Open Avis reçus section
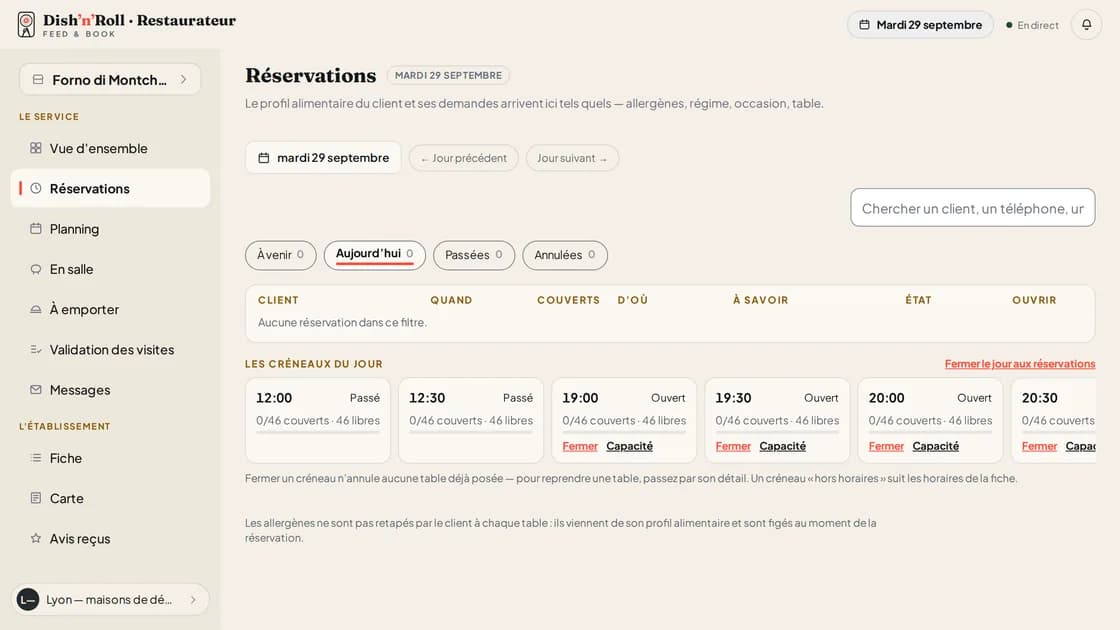The width and height of the screenshot is (1120, 630). [110, 539]
